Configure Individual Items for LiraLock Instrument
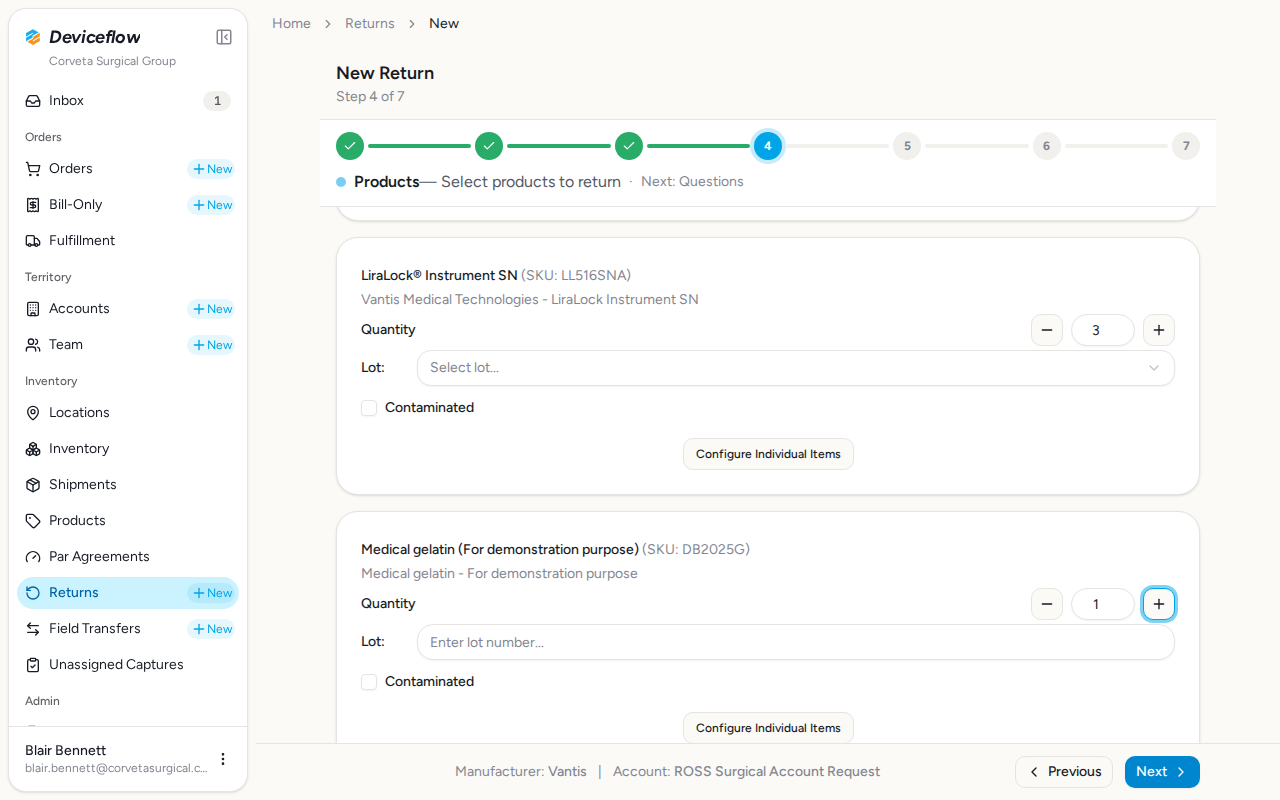 point(768,454)
